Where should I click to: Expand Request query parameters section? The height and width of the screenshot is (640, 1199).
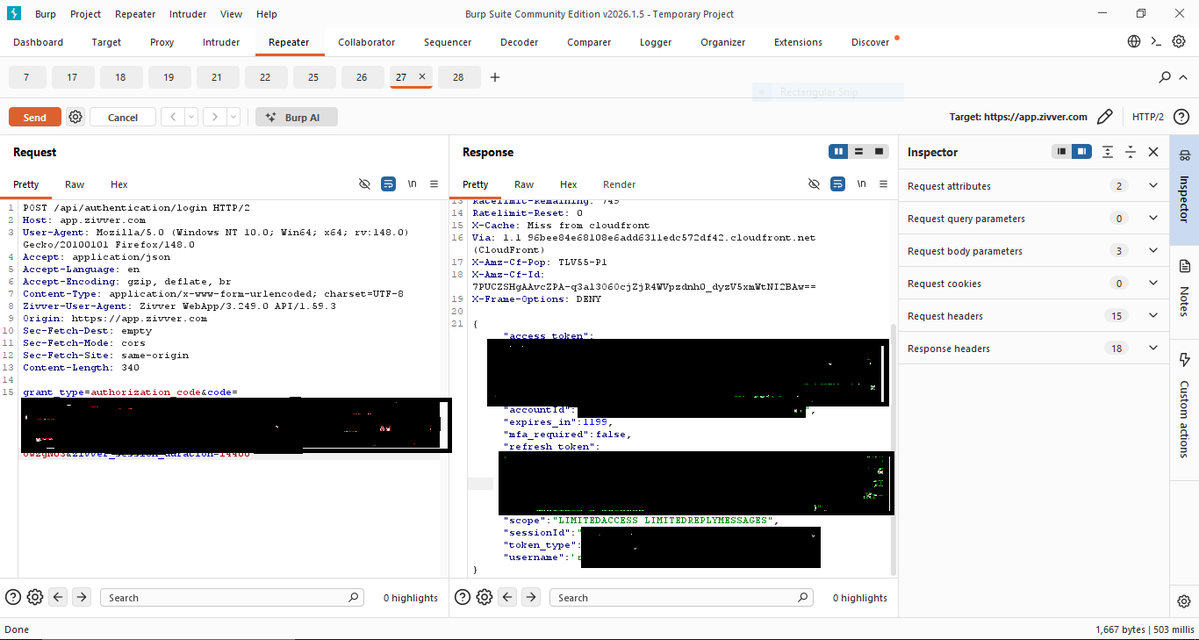(x=1154, y=219)
